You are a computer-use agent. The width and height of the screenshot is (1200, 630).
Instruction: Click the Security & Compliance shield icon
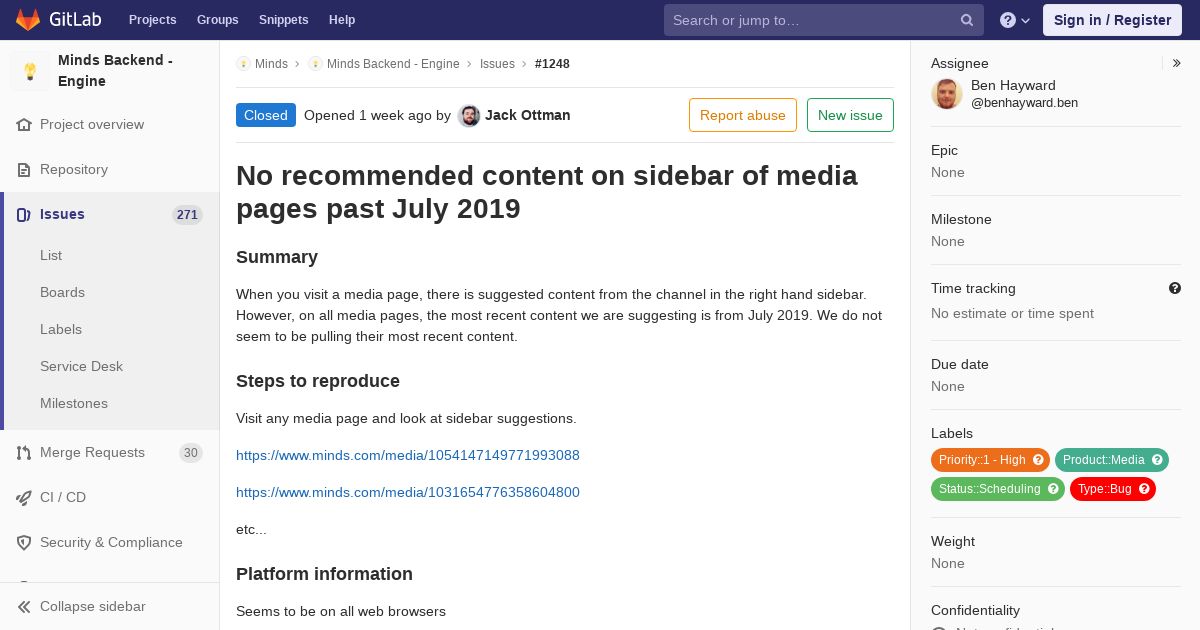point(24,543)
